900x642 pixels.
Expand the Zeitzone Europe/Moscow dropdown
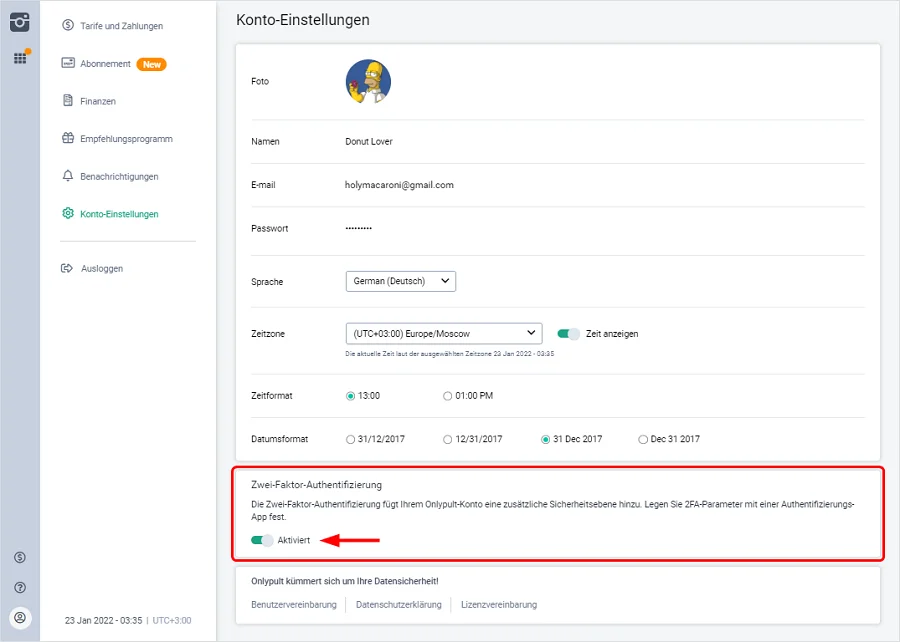[443, 334]
